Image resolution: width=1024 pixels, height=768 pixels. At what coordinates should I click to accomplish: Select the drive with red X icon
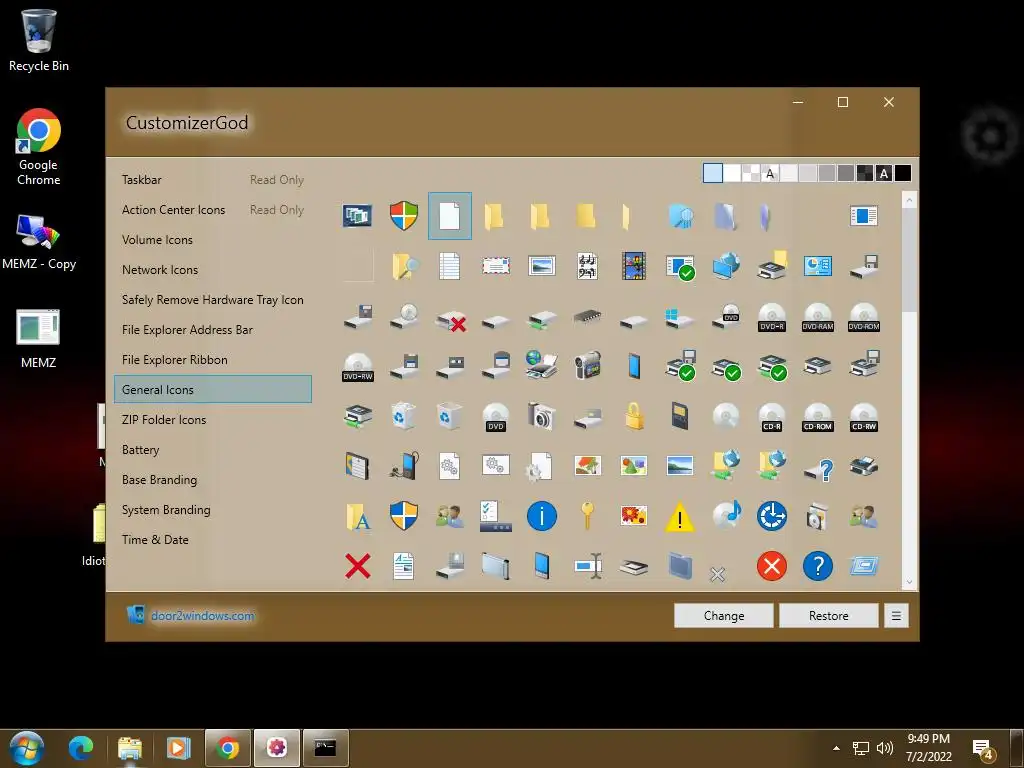(x=450, y=319)
